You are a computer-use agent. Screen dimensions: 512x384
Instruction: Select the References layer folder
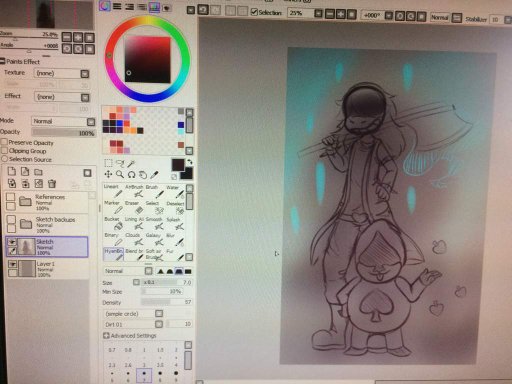click(x=47, y=202)
